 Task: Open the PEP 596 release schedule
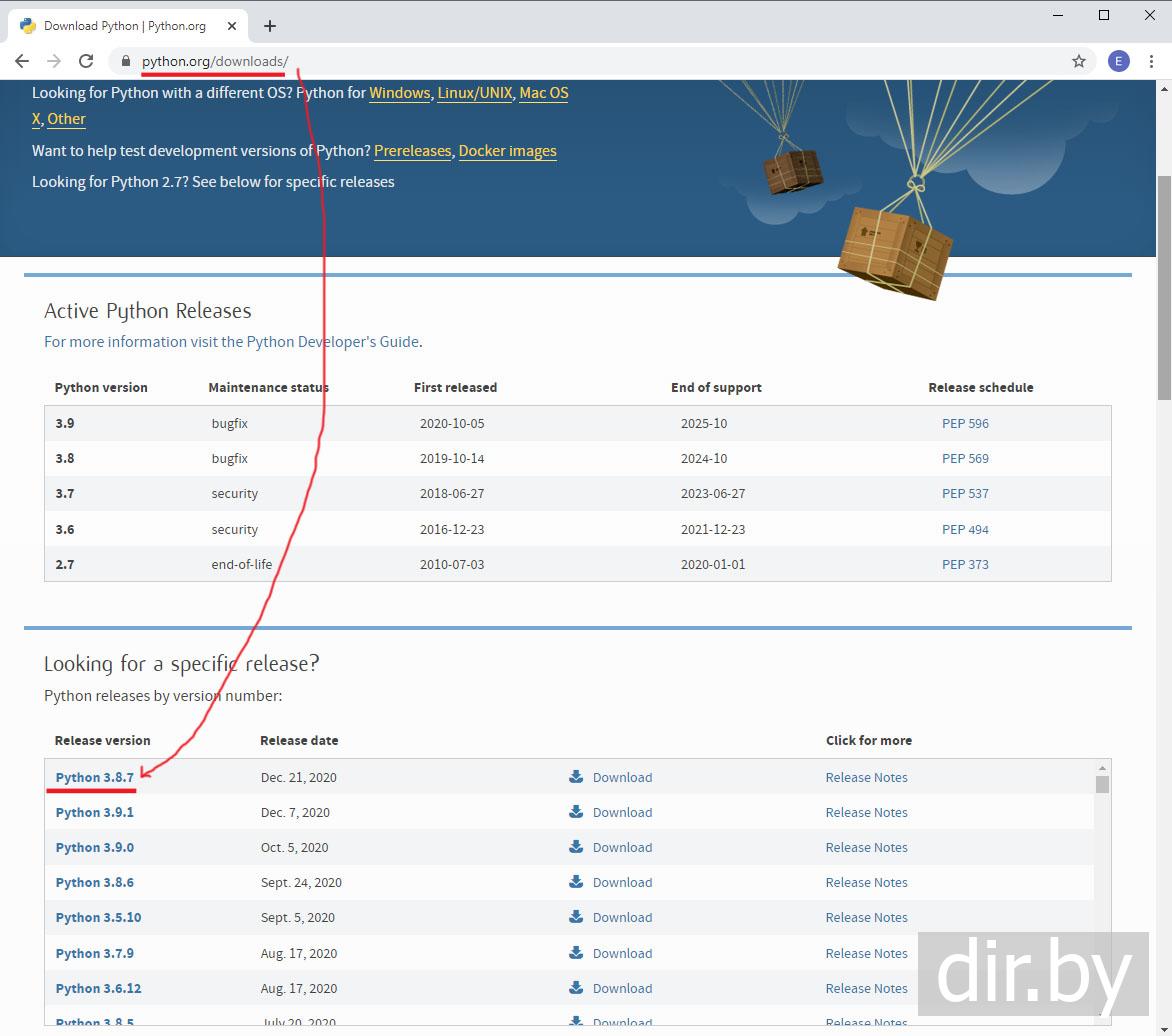pos(964,424)
